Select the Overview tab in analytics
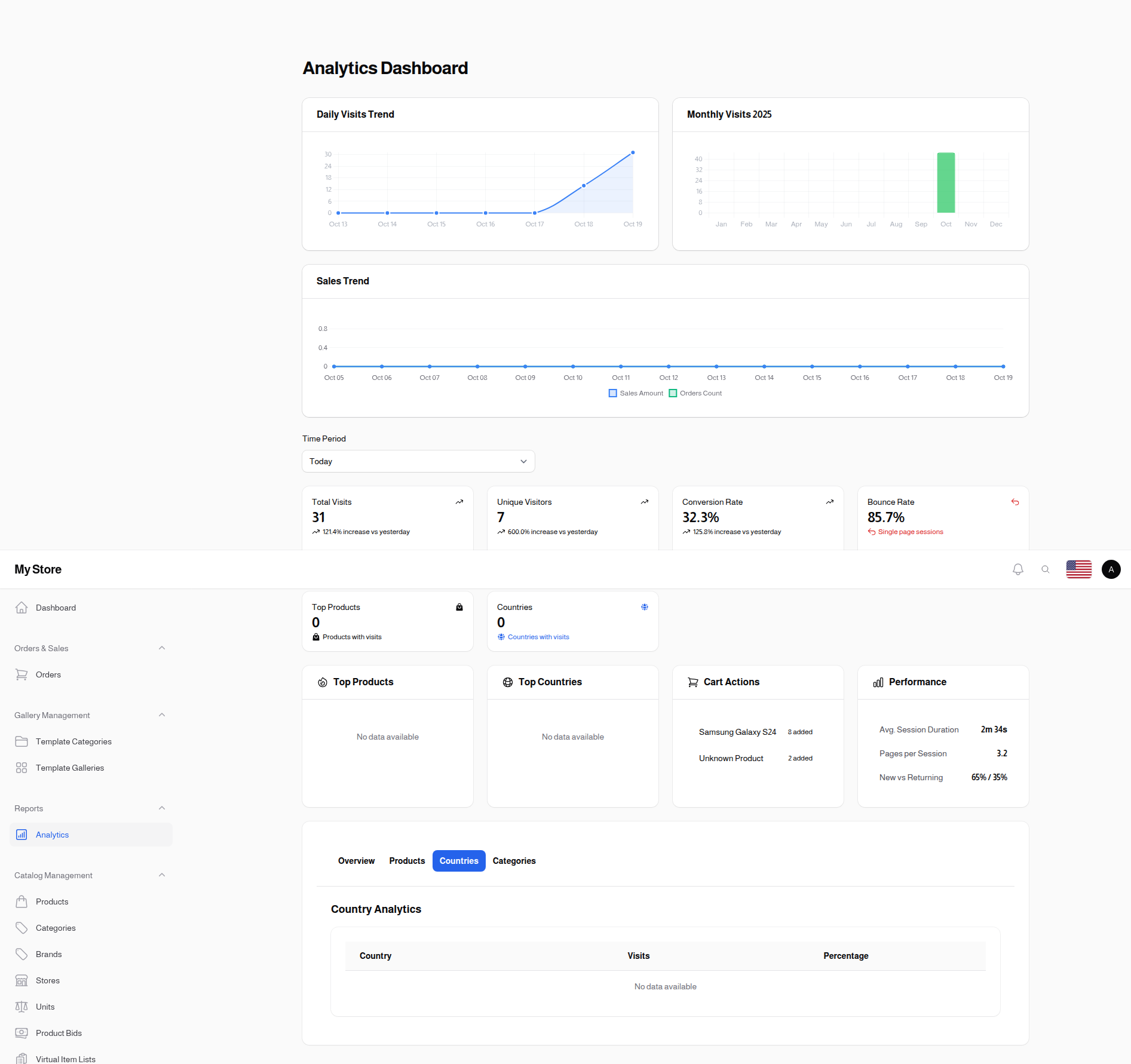Image resolution: width=1131 pixels, height=1064 pixels. (356, 860)
